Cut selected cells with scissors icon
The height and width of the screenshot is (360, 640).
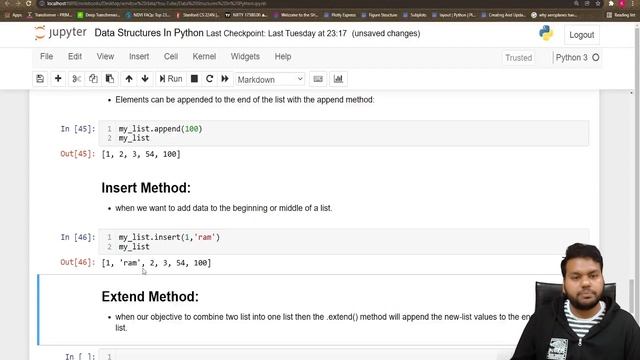click(x=76, y=79)
